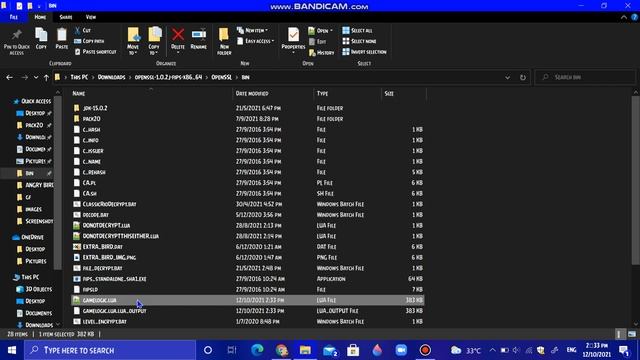
Task: Click the taskbar search box
Action: point(110,350)
